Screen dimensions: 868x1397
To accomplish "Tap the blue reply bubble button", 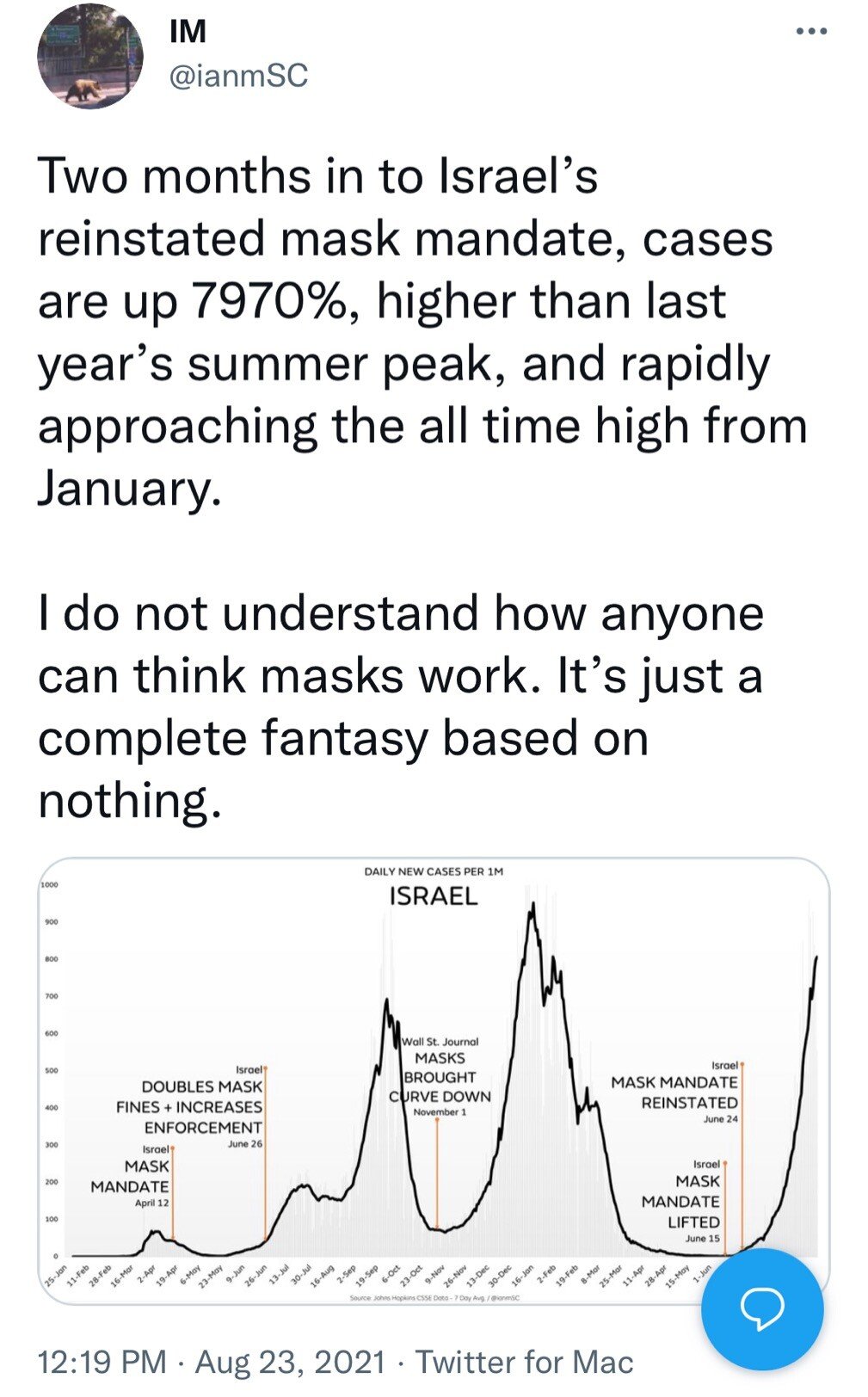I will point(762,1308).
